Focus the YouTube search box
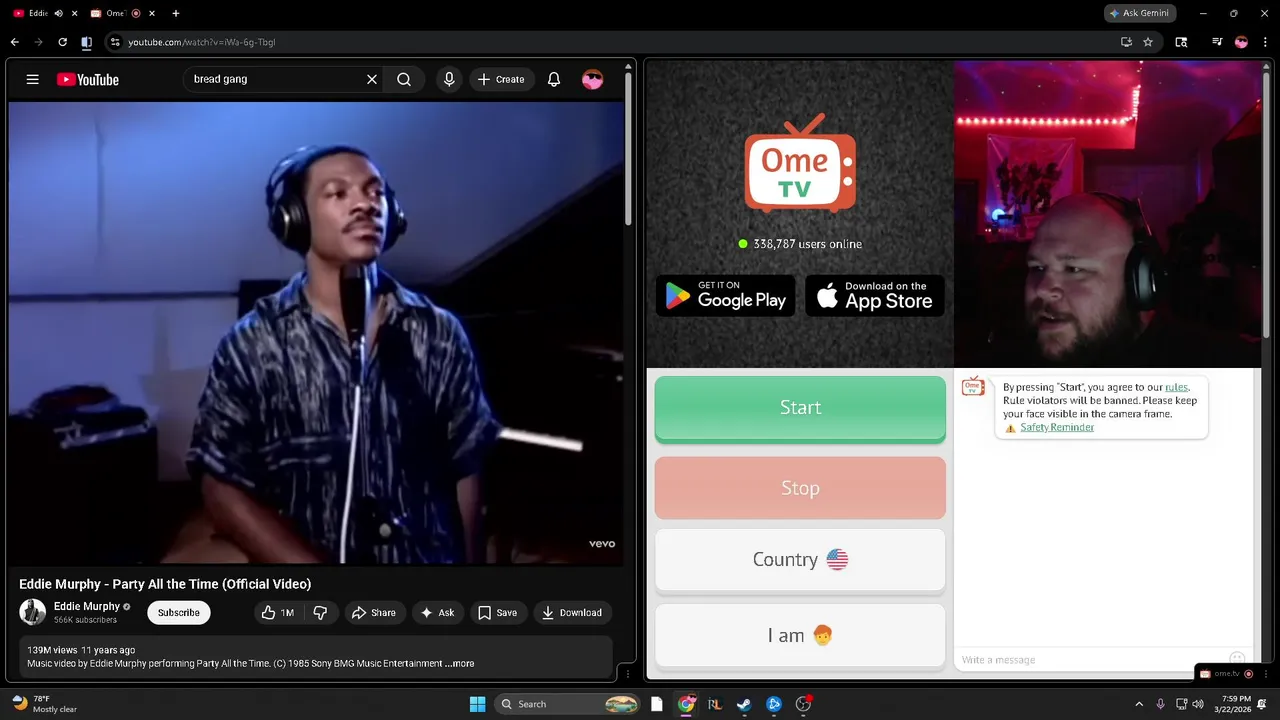This screenshot has width=1280, height=720. pos(275,79)
